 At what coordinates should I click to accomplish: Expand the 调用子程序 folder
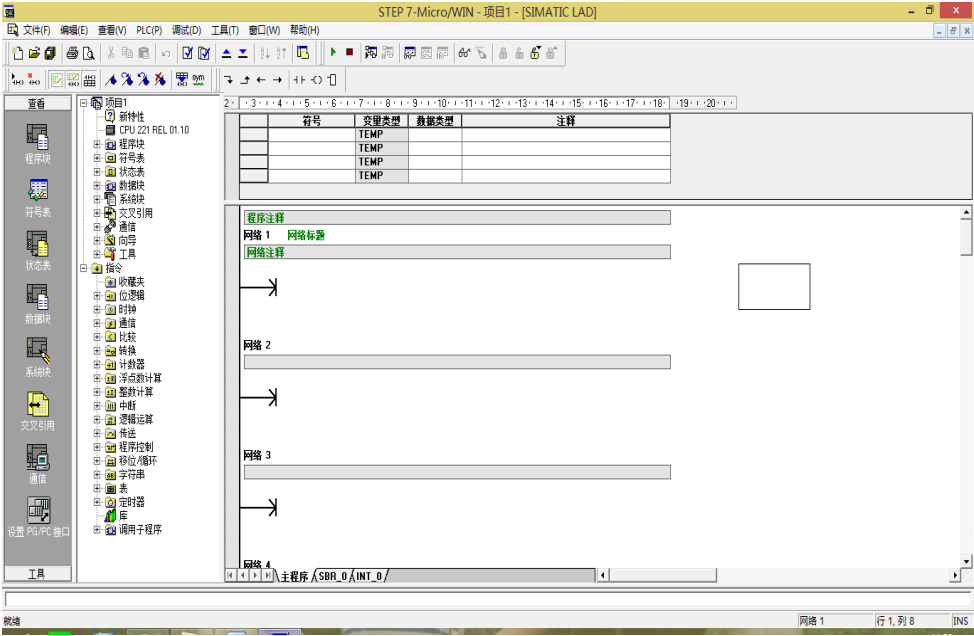pos(97,530)
